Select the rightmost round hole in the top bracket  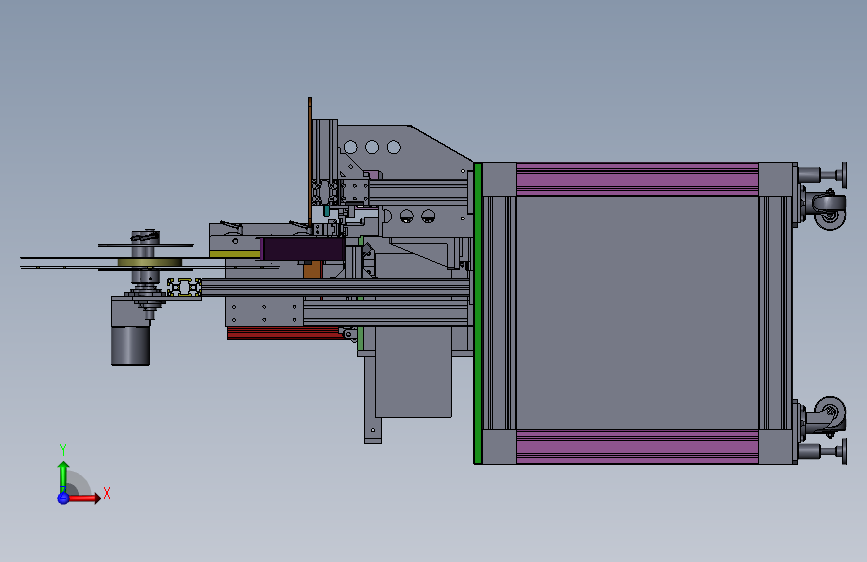tap(394, 147)
